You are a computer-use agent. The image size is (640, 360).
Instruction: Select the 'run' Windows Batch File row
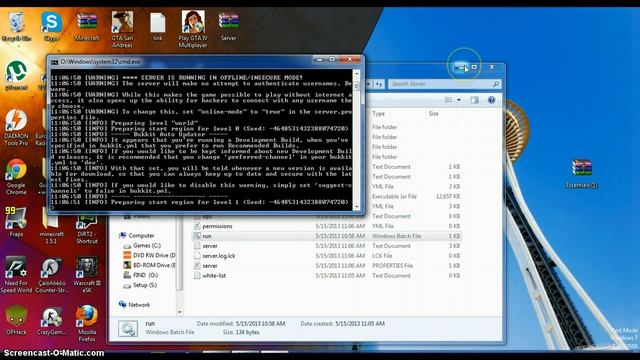pos(327,236)
